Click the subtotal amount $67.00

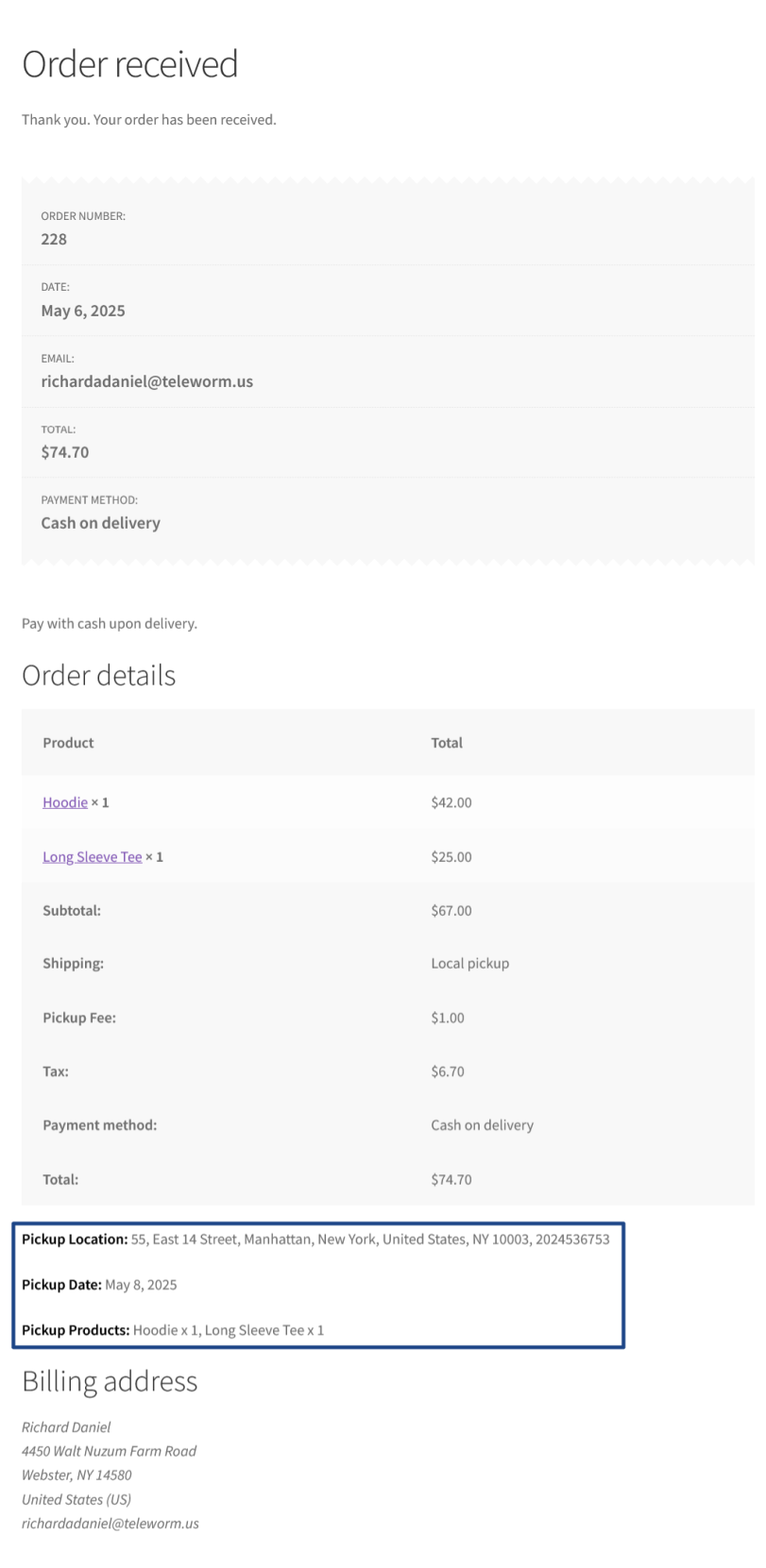pyautogui.click(x=451, y=911)
